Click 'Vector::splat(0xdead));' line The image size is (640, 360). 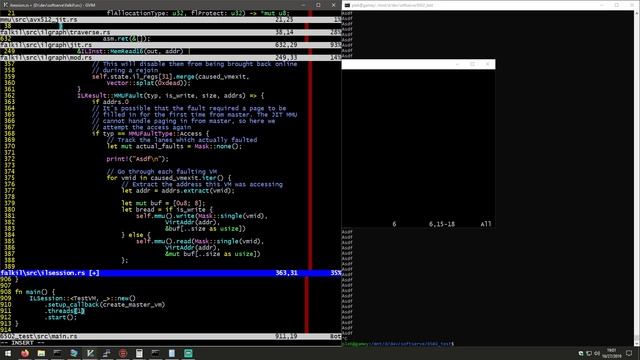(149, 83)
